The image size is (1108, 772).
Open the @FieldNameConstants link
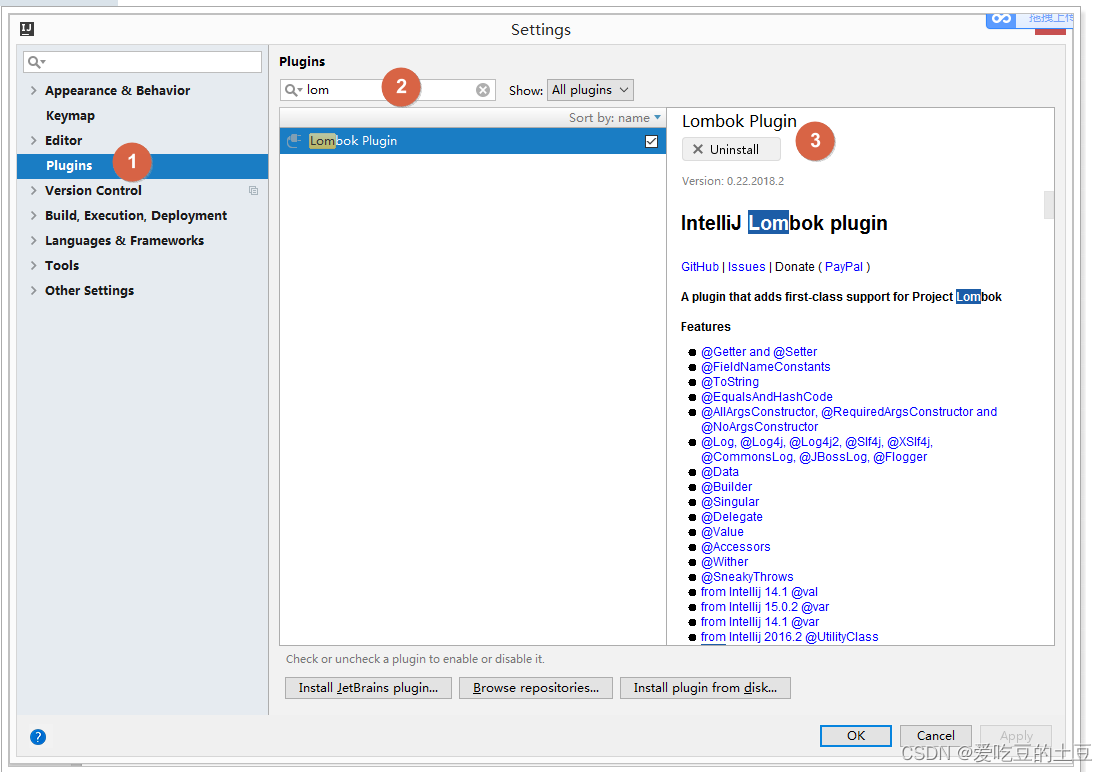[x=765, y=367]
